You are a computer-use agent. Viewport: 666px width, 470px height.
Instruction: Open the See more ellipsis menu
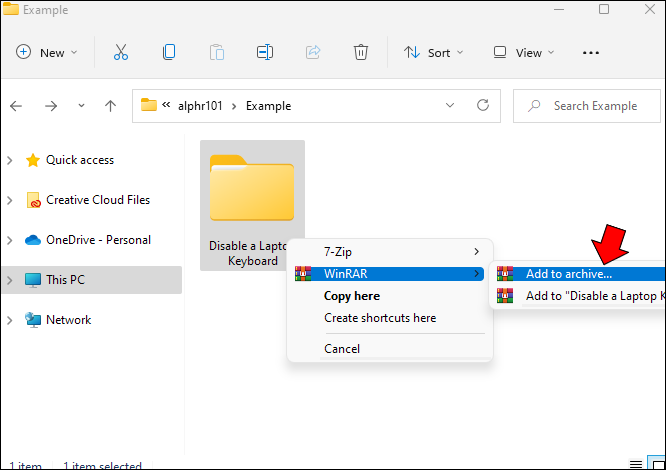(591, 52)
